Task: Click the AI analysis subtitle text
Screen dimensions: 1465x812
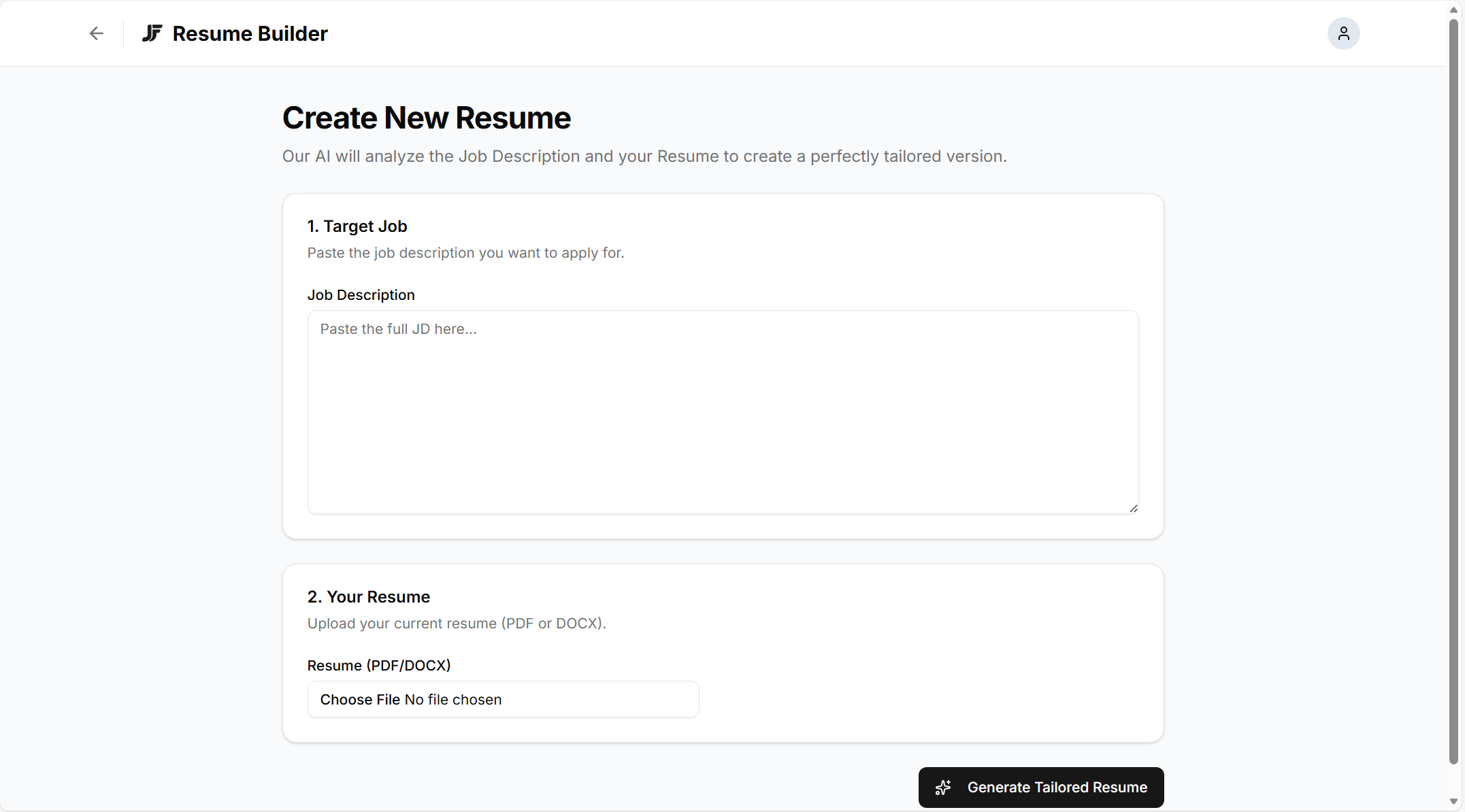Action: coord(644,156)
